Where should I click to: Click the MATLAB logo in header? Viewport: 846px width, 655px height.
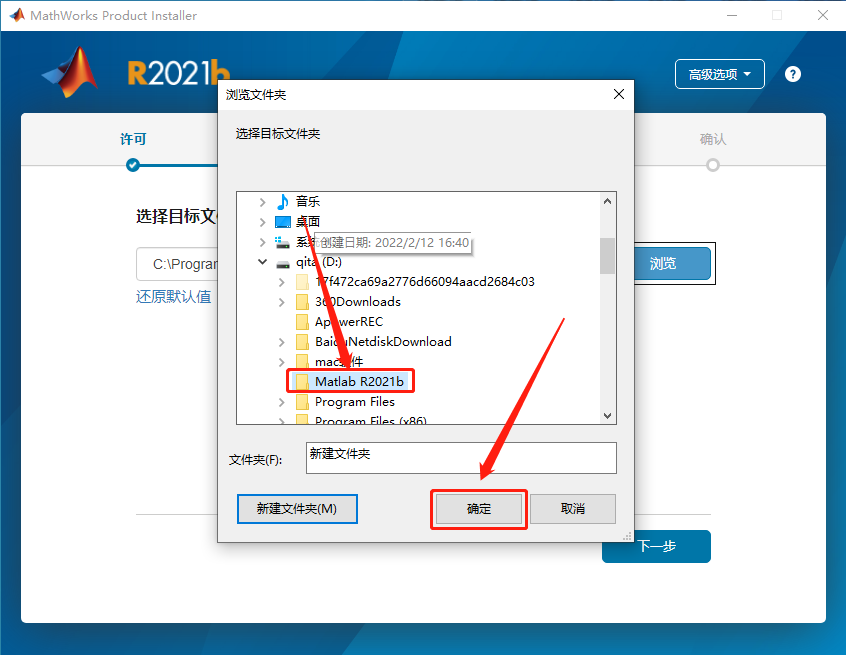pyautogui.click(x=70, y=72)
